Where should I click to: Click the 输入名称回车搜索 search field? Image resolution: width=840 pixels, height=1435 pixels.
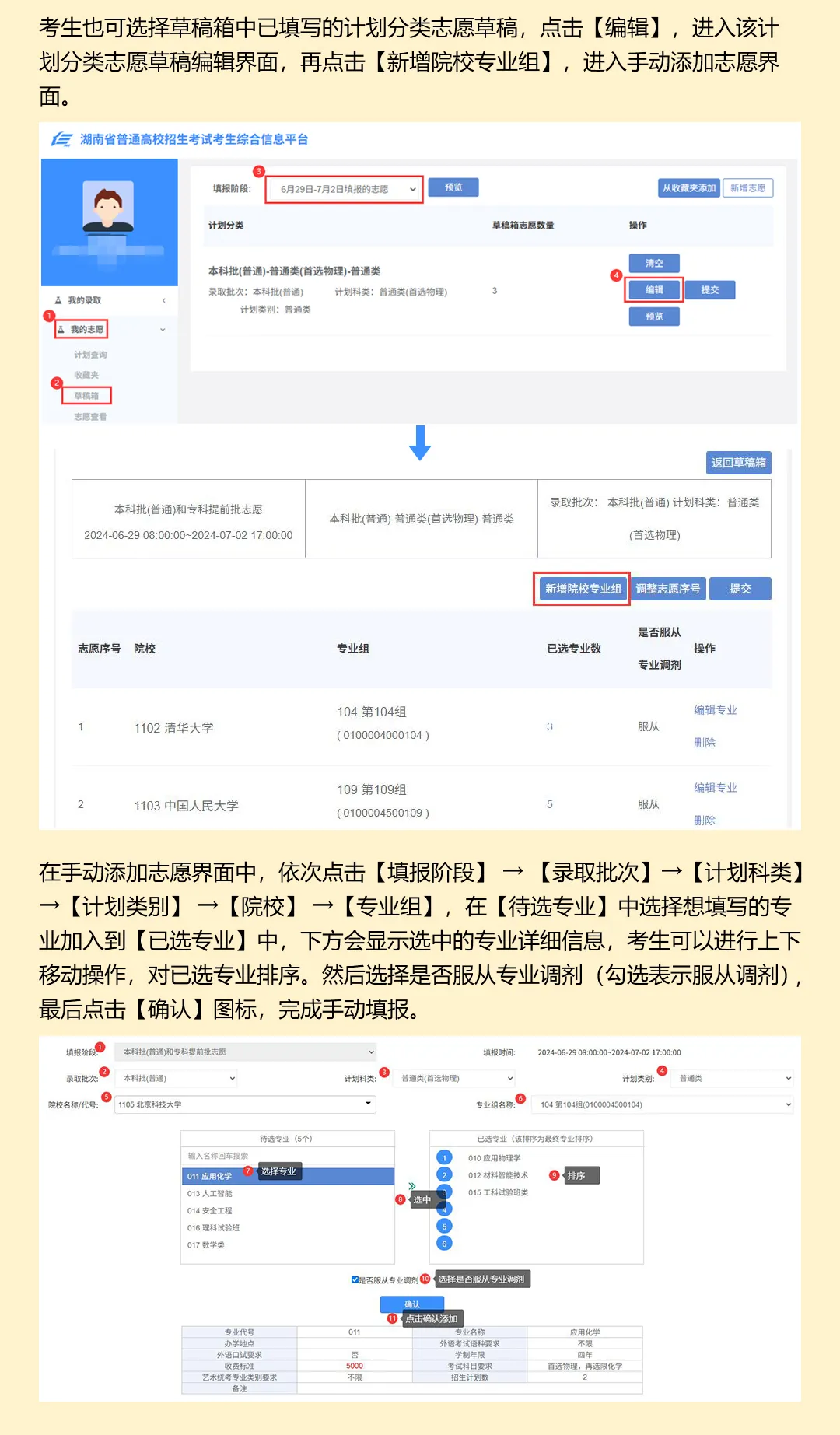[x=288, y=1156]
